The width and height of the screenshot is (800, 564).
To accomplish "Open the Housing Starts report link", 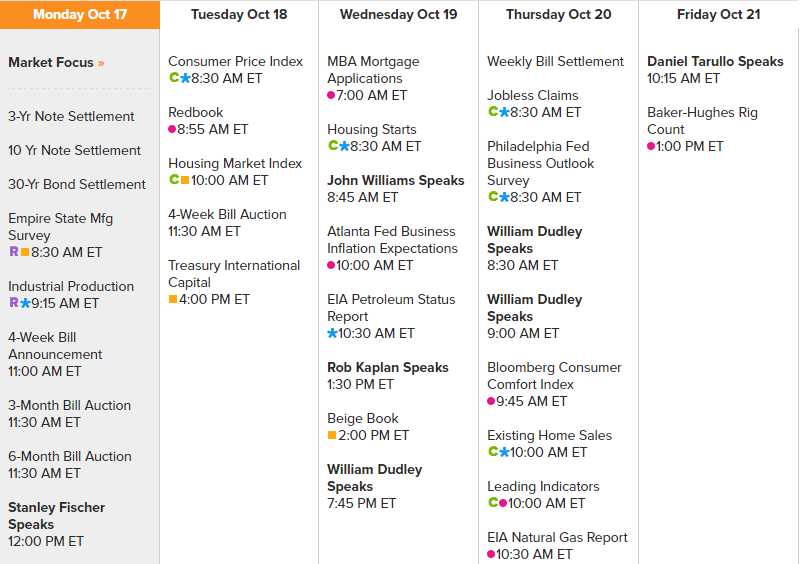I will 372,129.
